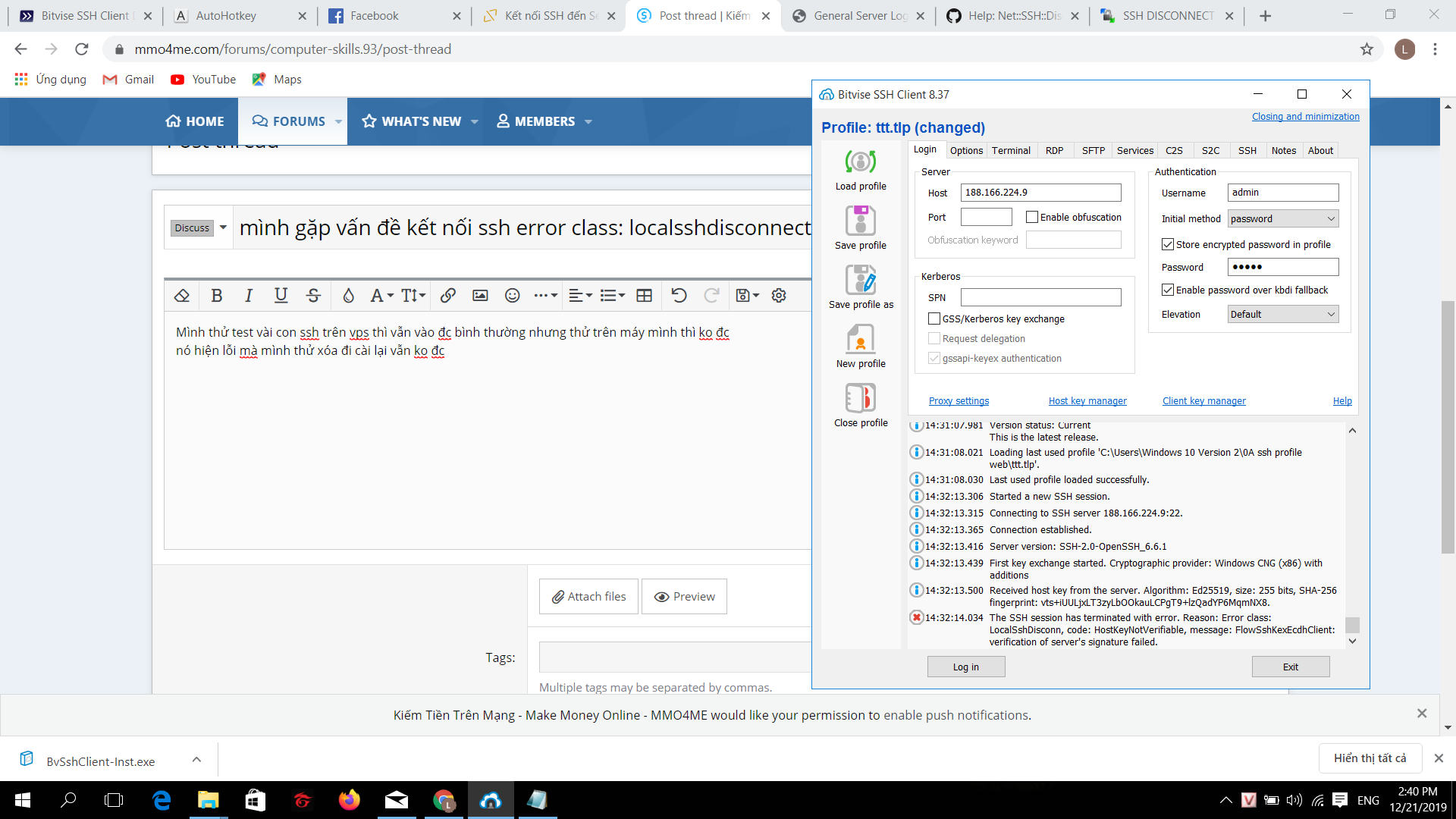The width and height of the screenshot is (1456, 819).
Task: Click the Attach files button
Action: [588, 597]
